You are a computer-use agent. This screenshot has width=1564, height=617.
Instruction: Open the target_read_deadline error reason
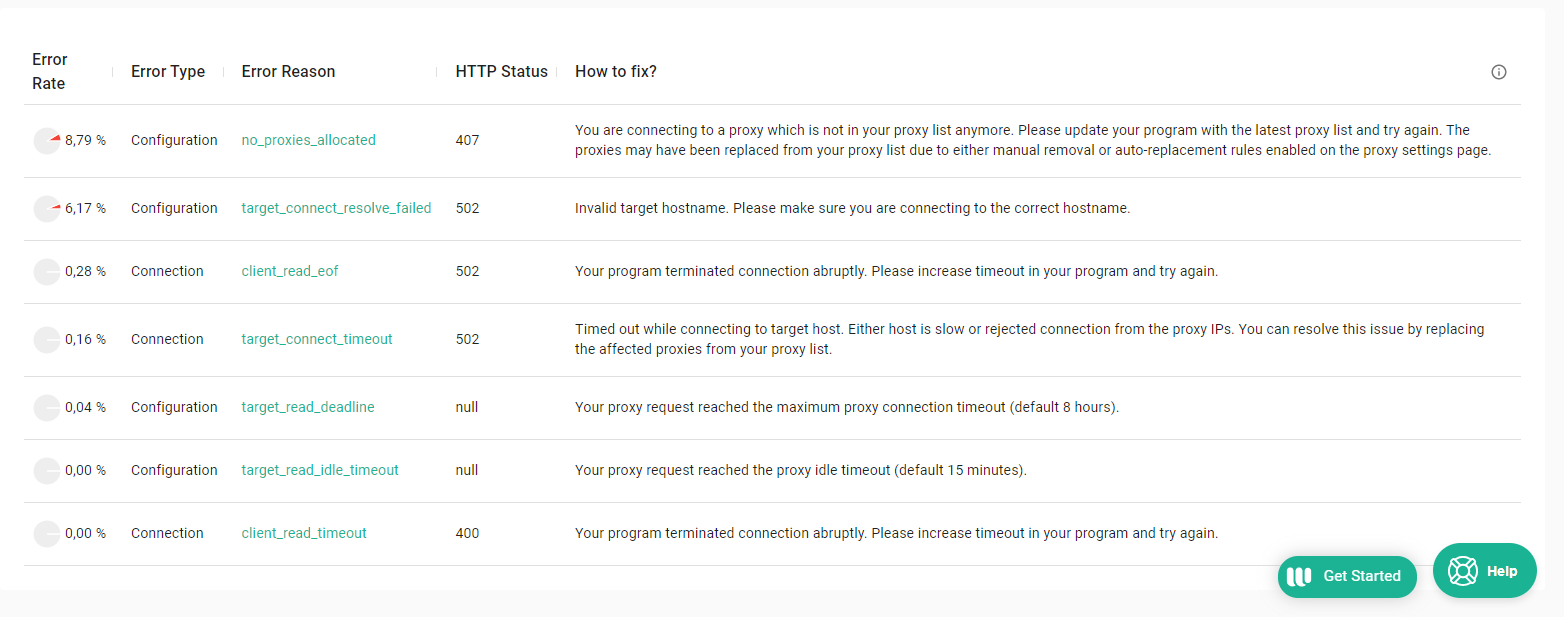(x=308, y=408)
